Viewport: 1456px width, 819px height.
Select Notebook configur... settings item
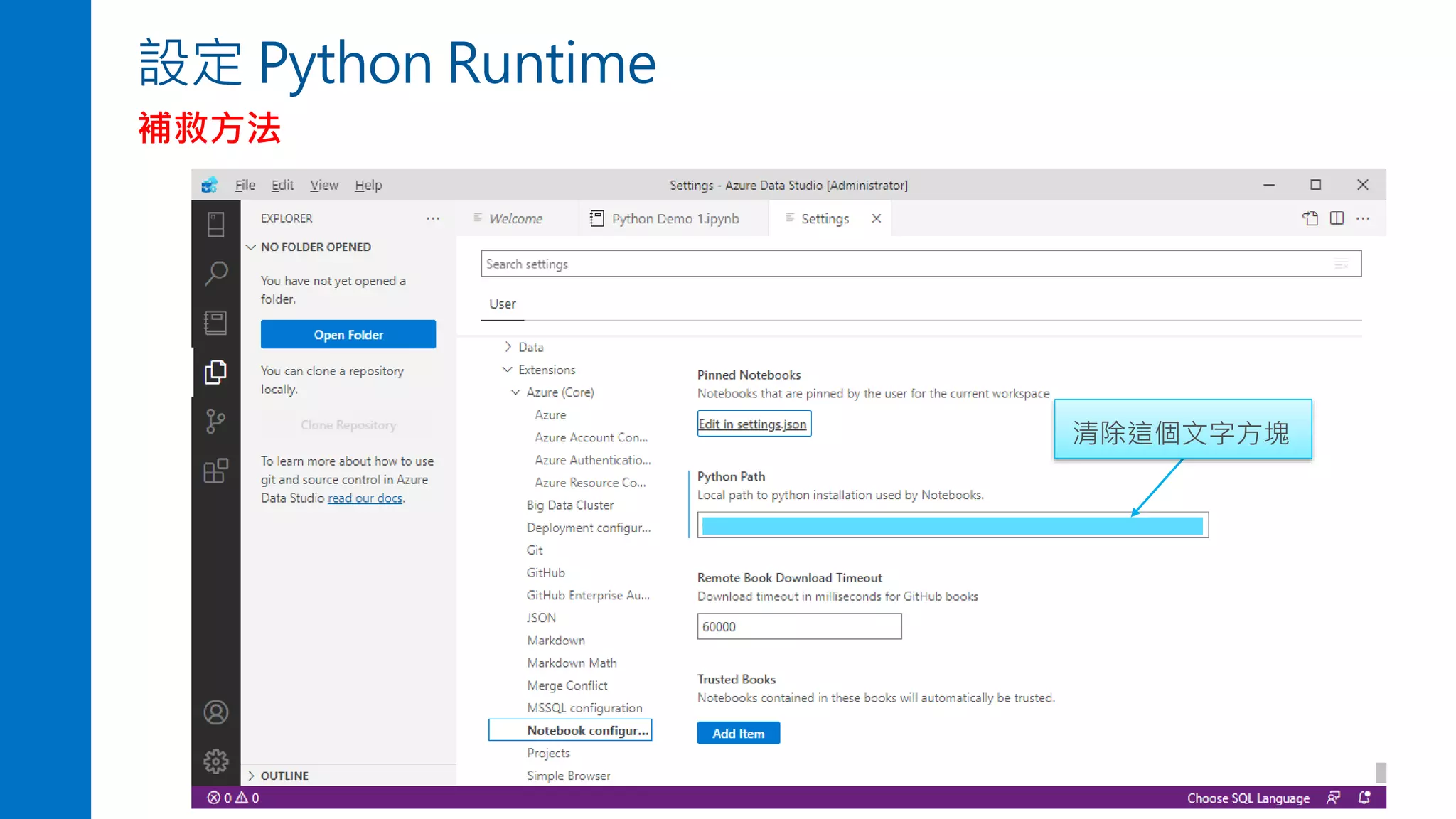[x=570, y=730]
